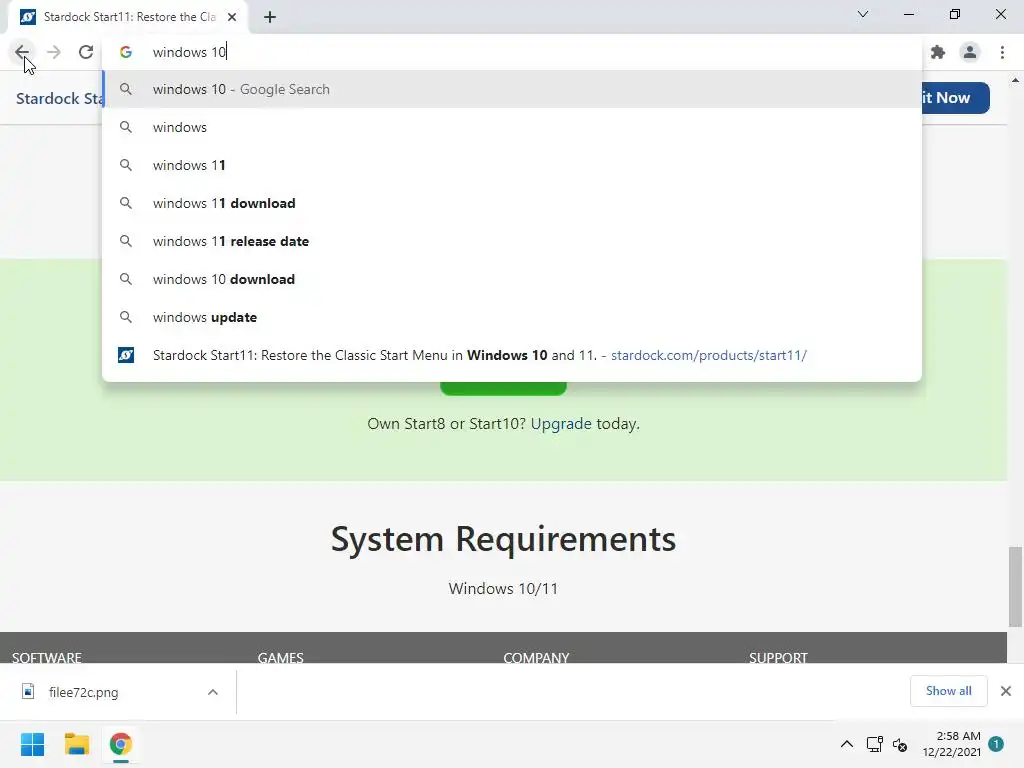Image resolution: width=1024 pixels, height=768 pixels.
Task: Show hidden system tray icons
Action: click(846, 744)
